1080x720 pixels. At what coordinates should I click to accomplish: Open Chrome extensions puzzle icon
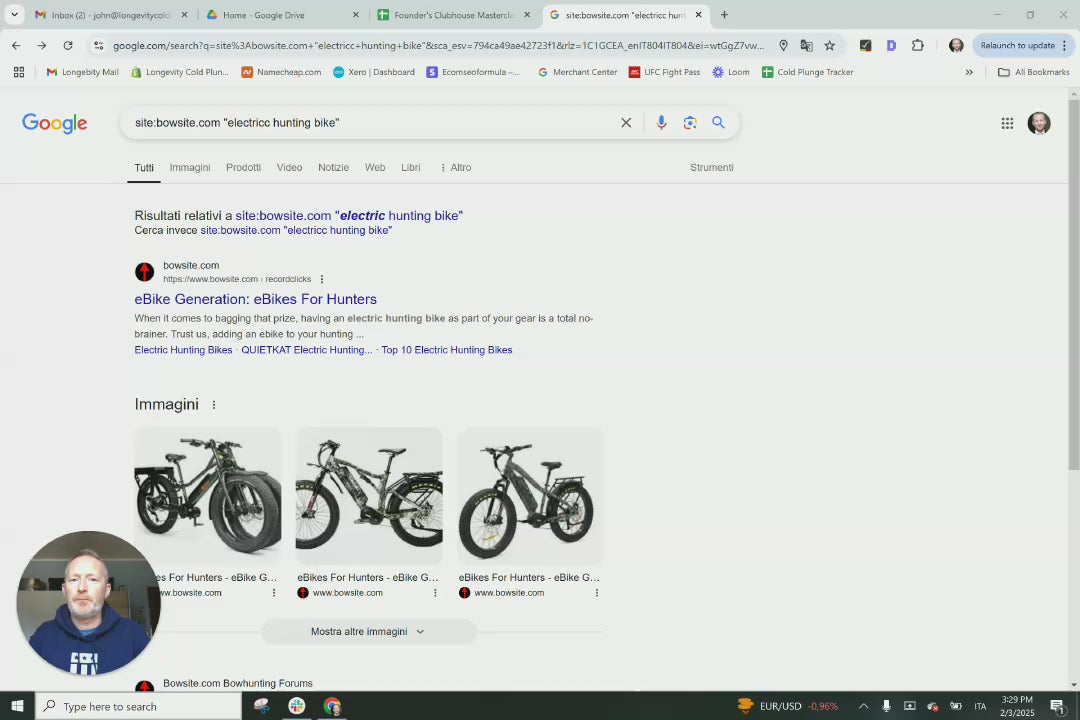coord(917,45)
